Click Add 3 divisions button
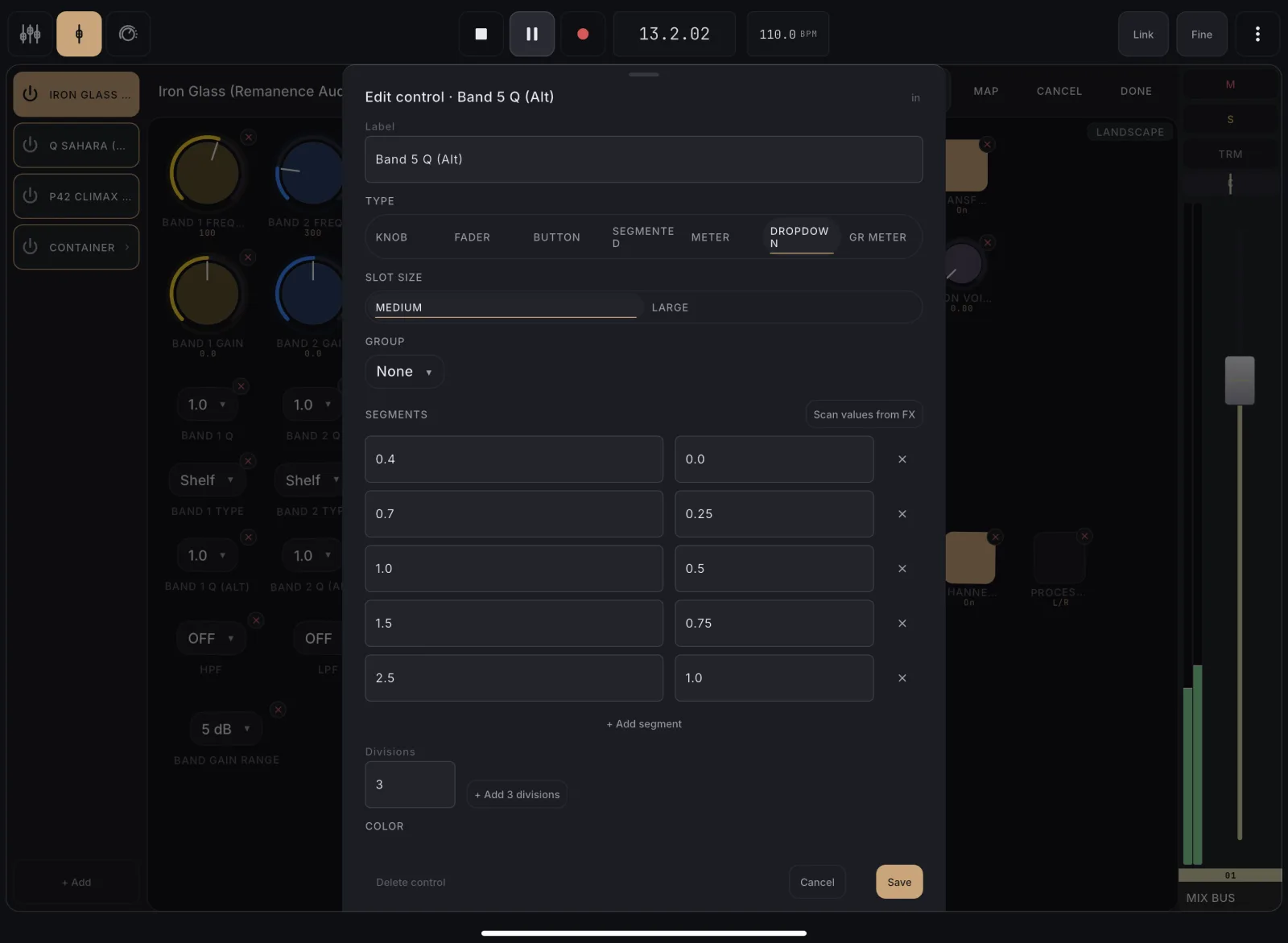Viewport: 1288px width, 943px height. 517,795
